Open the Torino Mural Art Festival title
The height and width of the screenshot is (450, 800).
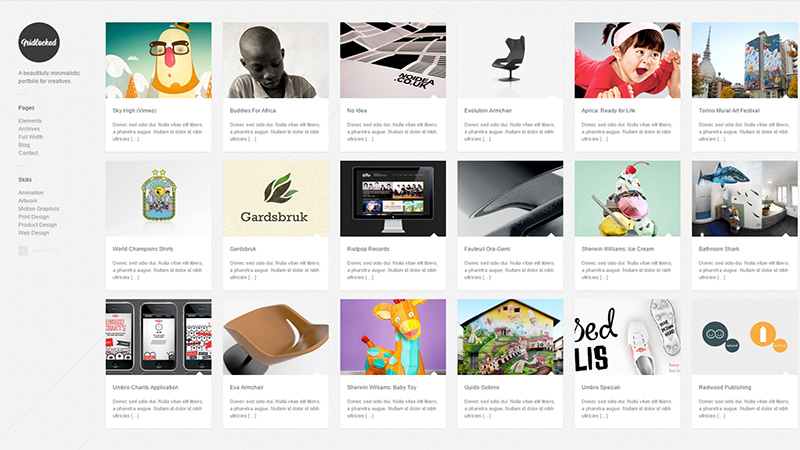click(x=729, y=110)
